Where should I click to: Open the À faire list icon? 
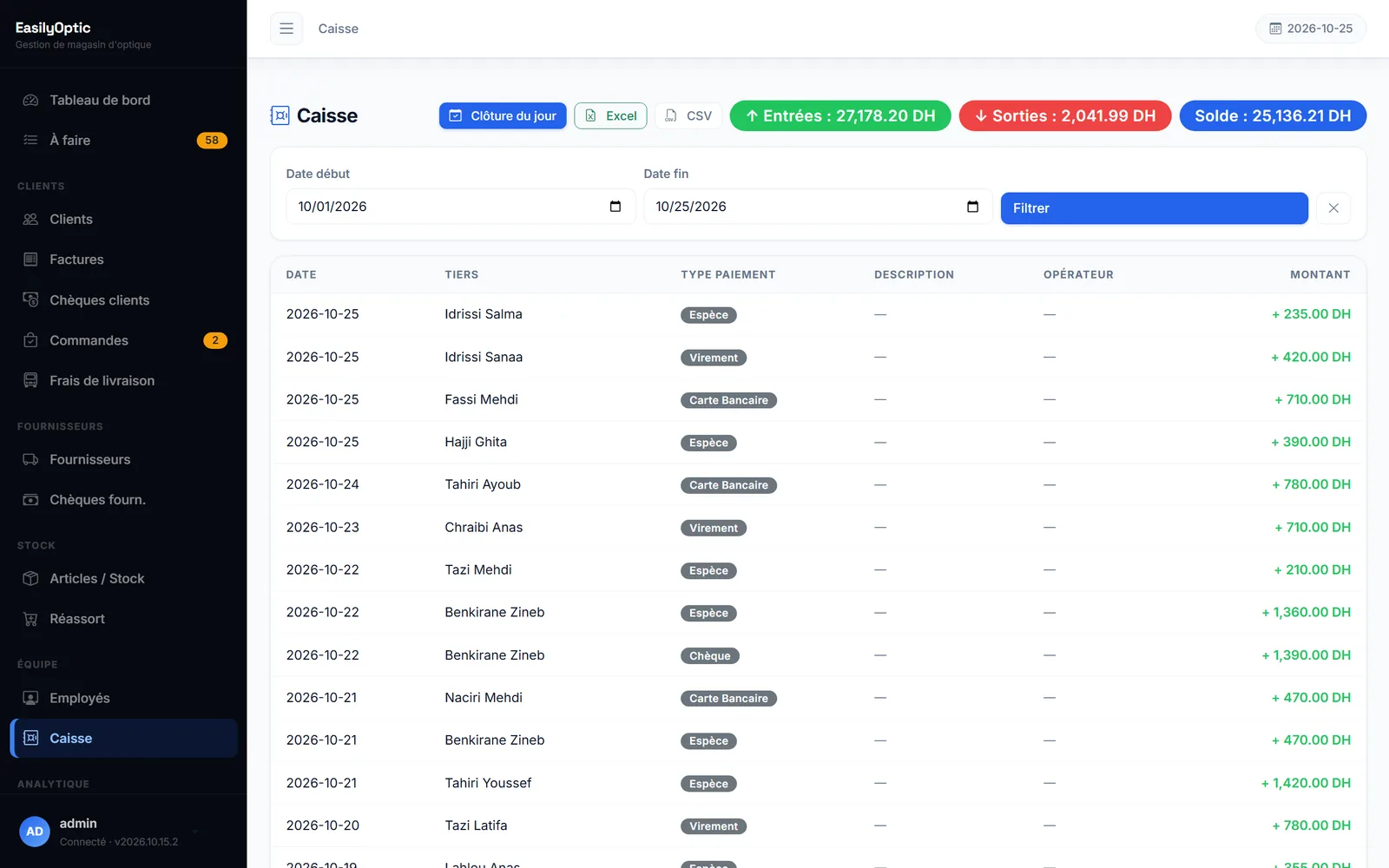click(x=30, y=140)
